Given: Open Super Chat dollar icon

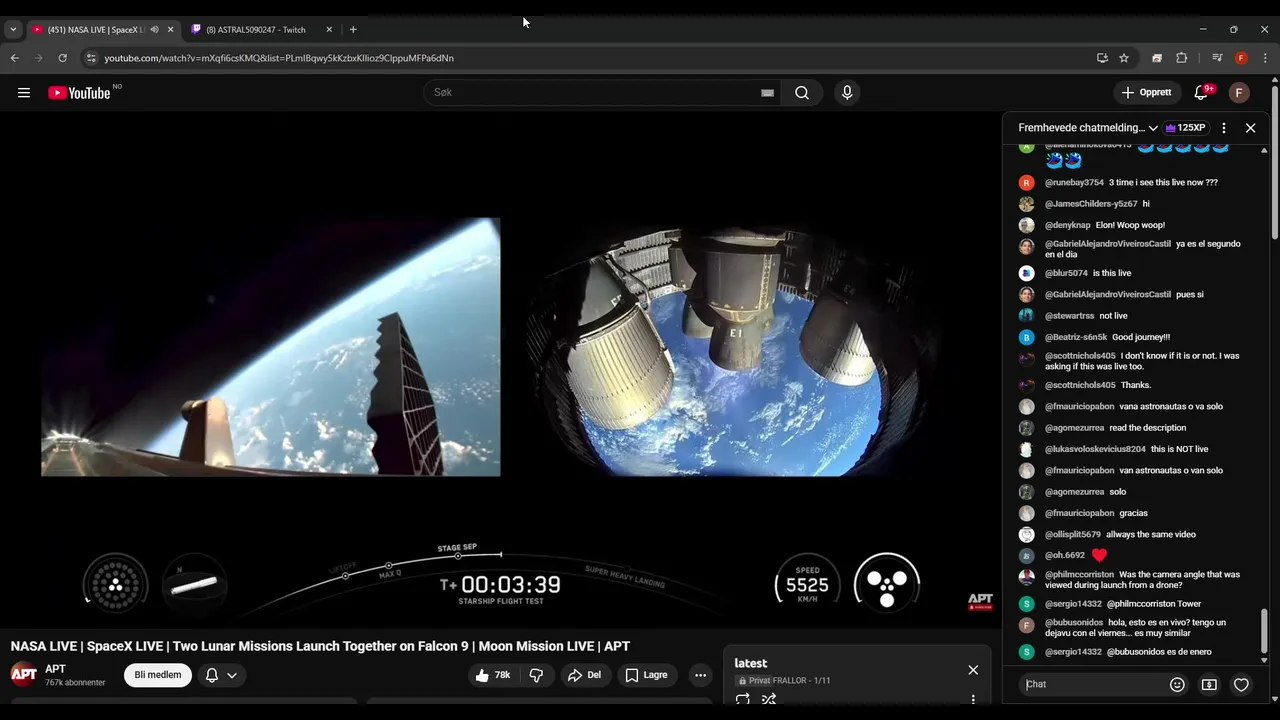Looking at the screenshot, I should (1209, 685).
